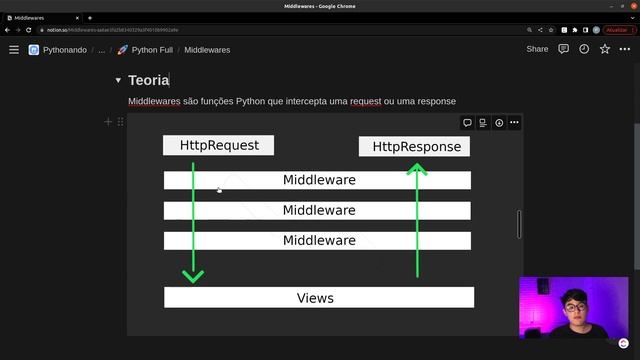The width and height of the screenshot is (640, 360).
Task: Go to the Python Full breadcrumb
Action: pyautogui.click(x=152, y=50)
